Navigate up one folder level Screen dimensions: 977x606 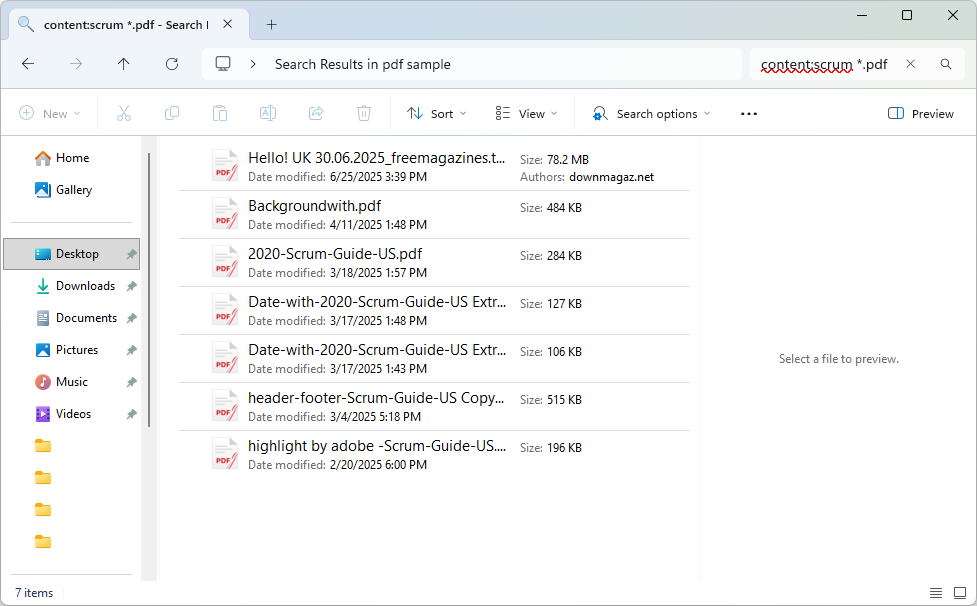(x=123, y=63)
